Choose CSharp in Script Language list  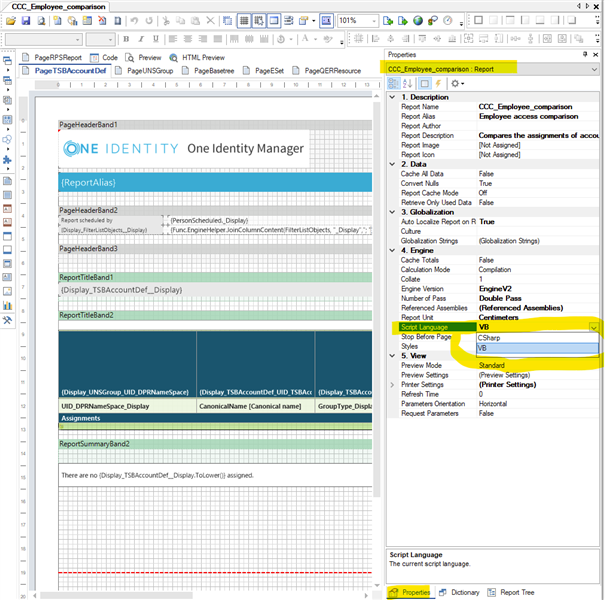(537, 338)
